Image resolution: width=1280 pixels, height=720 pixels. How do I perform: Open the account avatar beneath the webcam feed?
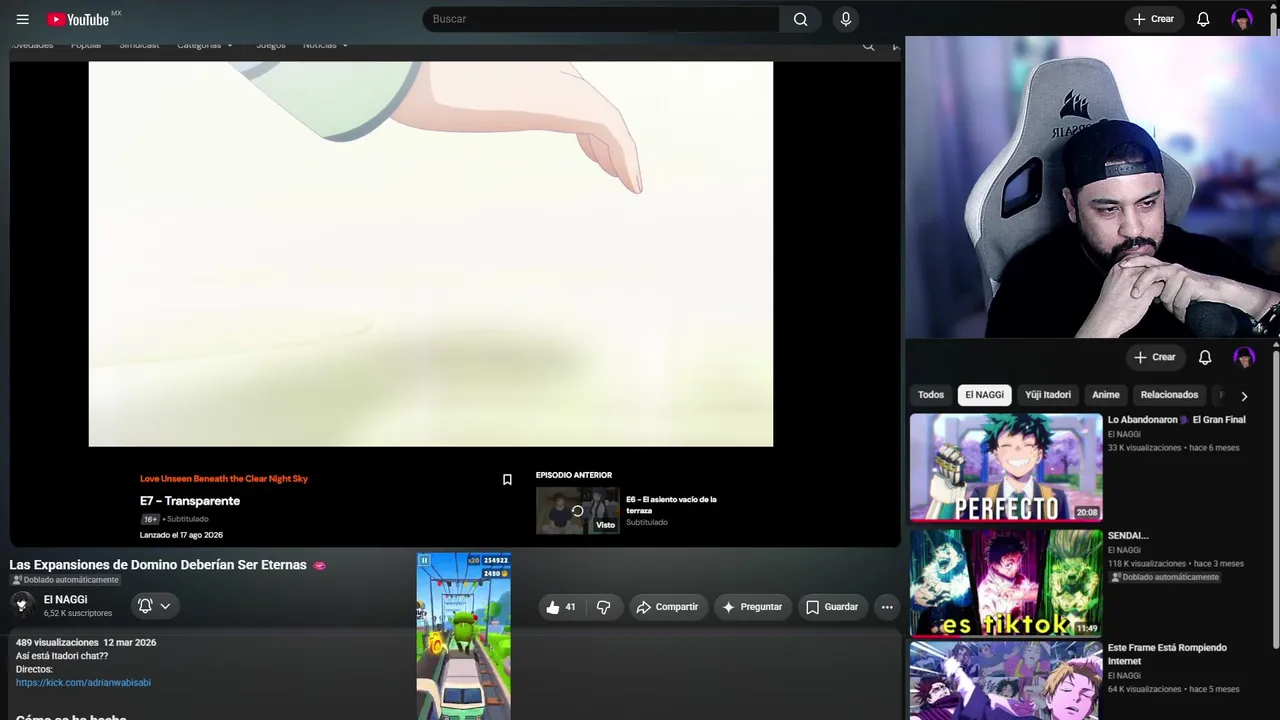[x=1244, y=357]
